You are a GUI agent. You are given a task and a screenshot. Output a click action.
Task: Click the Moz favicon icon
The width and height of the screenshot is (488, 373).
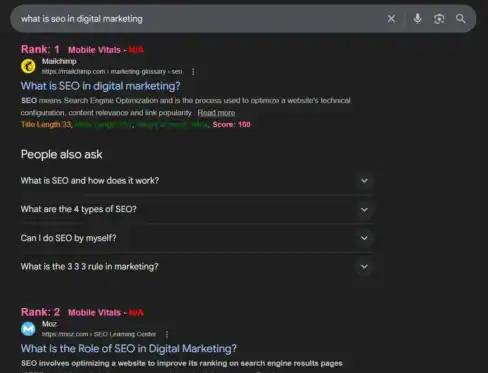28,329
